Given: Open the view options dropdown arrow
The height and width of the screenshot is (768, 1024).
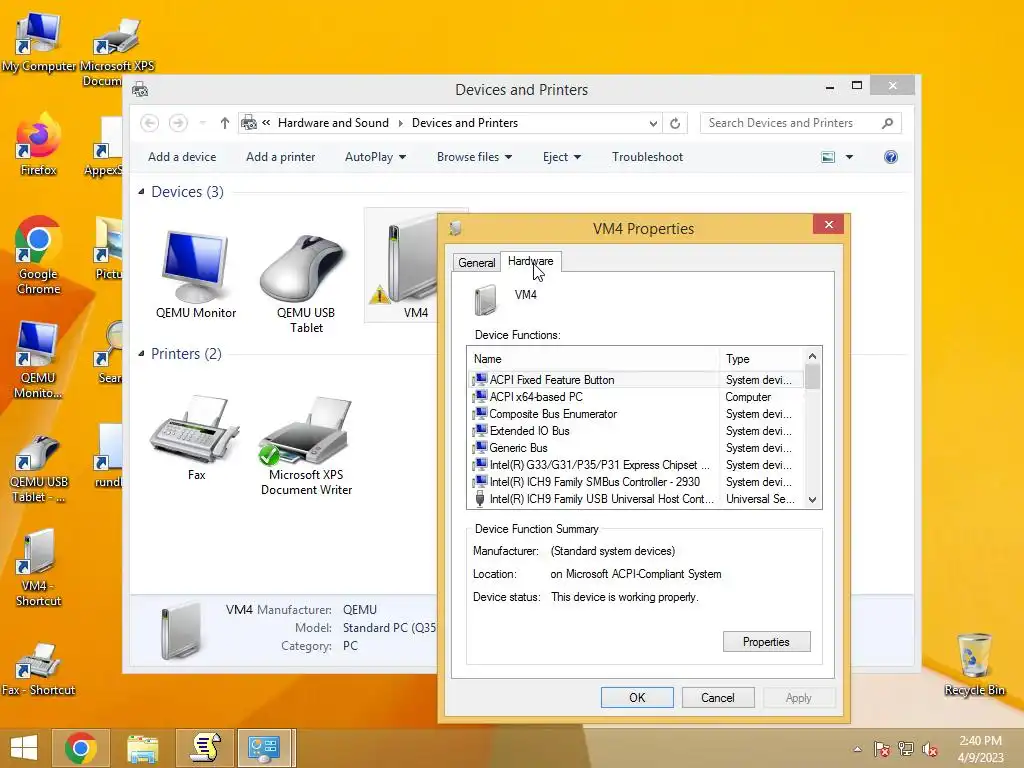Looking at the screenshot, I should [x=849, y=157].
